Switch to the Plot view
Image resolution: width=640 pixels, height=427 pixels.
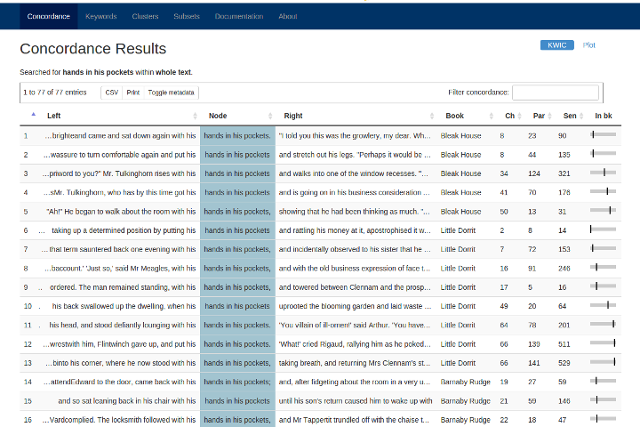point(589,45)
